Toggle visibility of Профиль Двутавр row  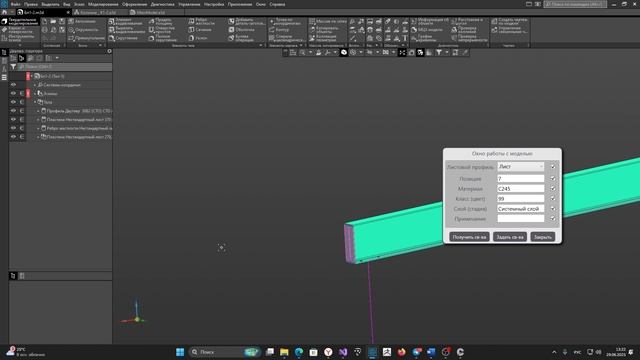pyautogui.click(x=13, y=111)
